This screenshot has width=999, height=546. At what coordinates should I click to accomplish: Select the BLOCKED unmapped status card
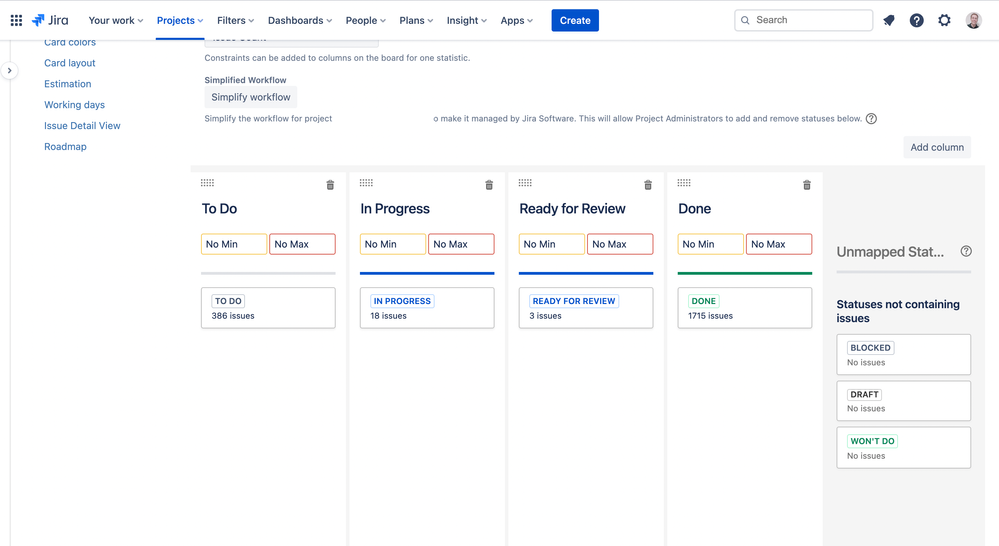[x=903, y=354]
